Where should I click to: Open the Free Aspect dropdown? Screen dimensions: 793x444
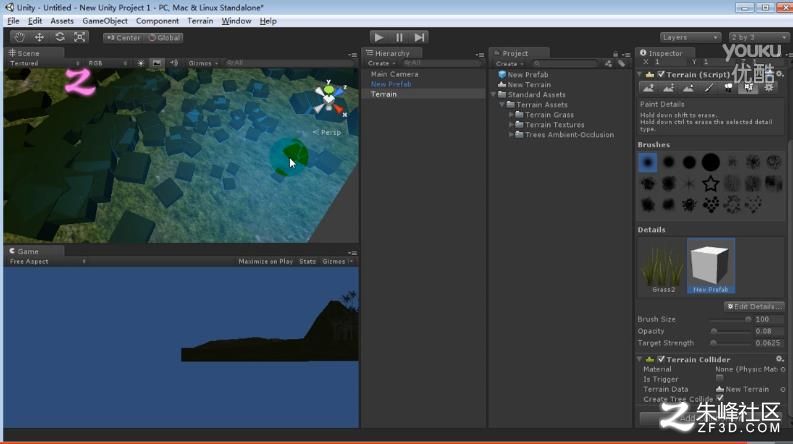pyautogui.click(x=48, y=261)
